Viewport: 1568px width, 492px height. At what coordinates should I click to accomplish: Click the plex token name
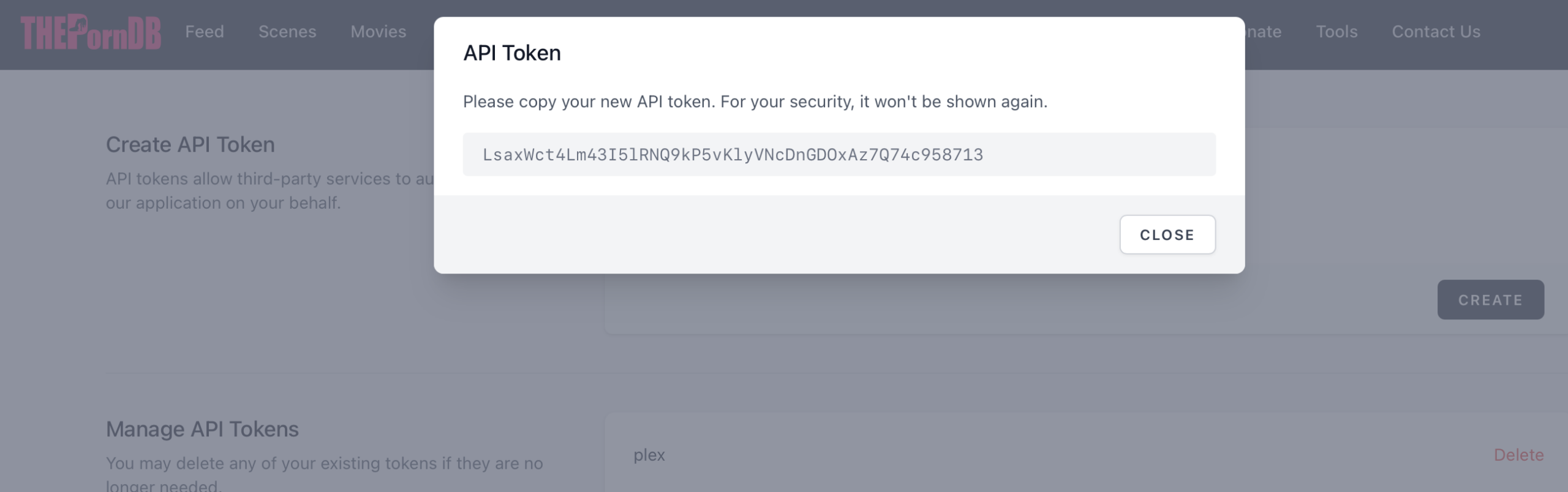coord(649,455)
